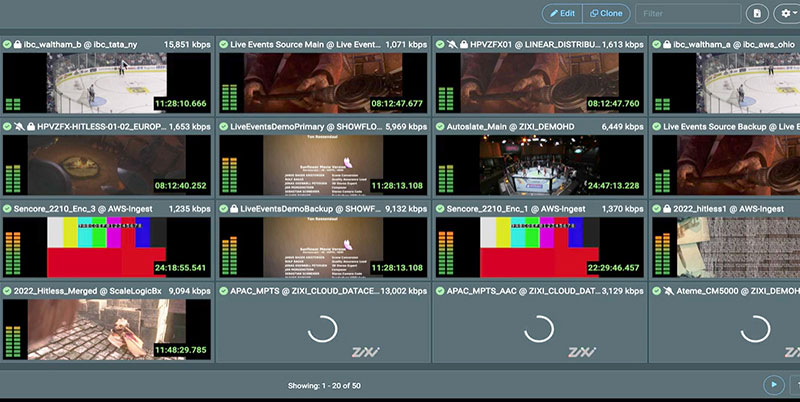The height and width of the screenshot is (402, 800).
Task: Click status check of Autoslate_Main
Action: [x=440, y=127]
